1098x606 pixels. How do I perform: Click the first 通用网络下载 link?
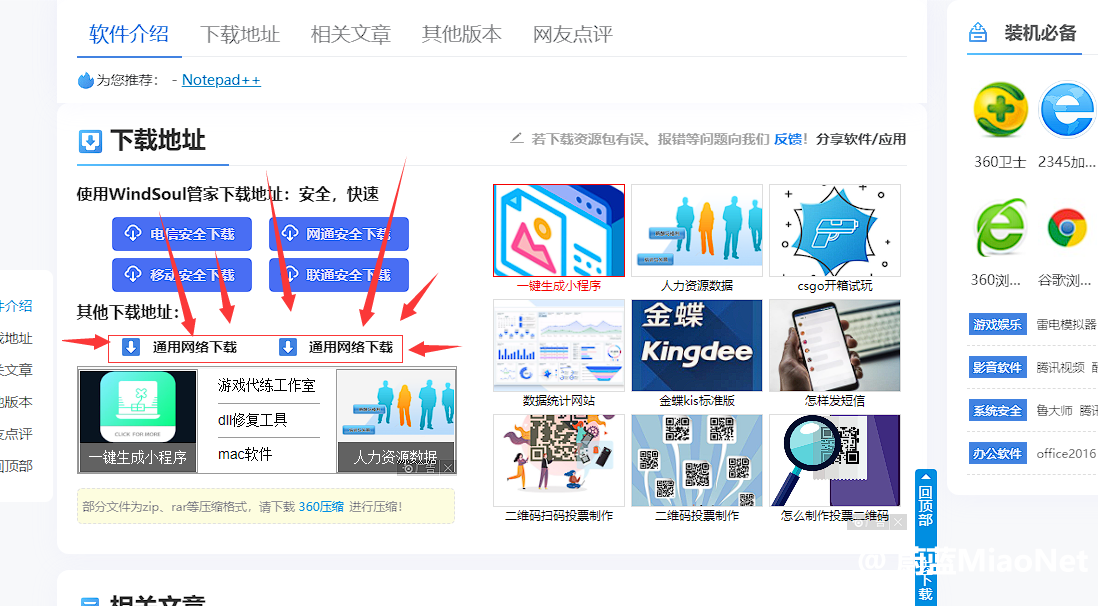coord(181,348)
